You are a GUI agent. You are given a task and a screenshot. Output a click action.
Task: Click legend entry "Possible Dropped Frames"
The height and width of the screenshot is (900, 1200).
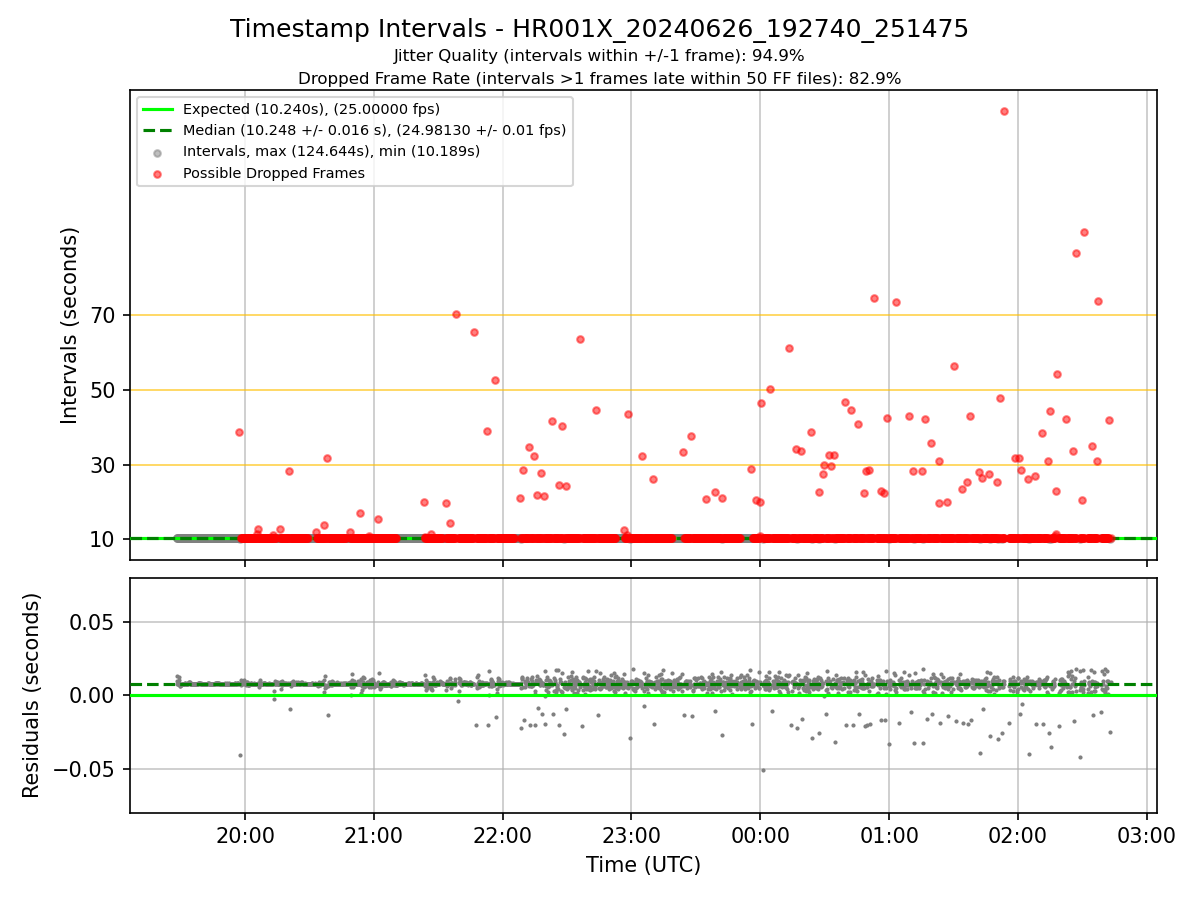[x=273, y=173]
